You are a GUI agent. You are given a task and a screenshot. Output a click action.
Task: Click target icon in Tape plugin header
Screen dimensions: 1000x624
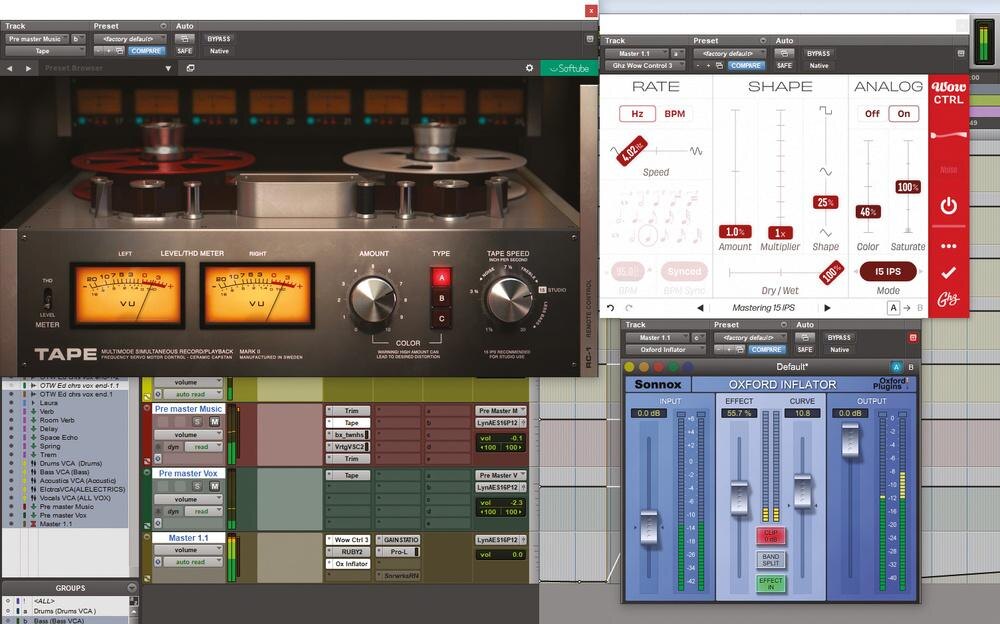[x=590, y=39]
